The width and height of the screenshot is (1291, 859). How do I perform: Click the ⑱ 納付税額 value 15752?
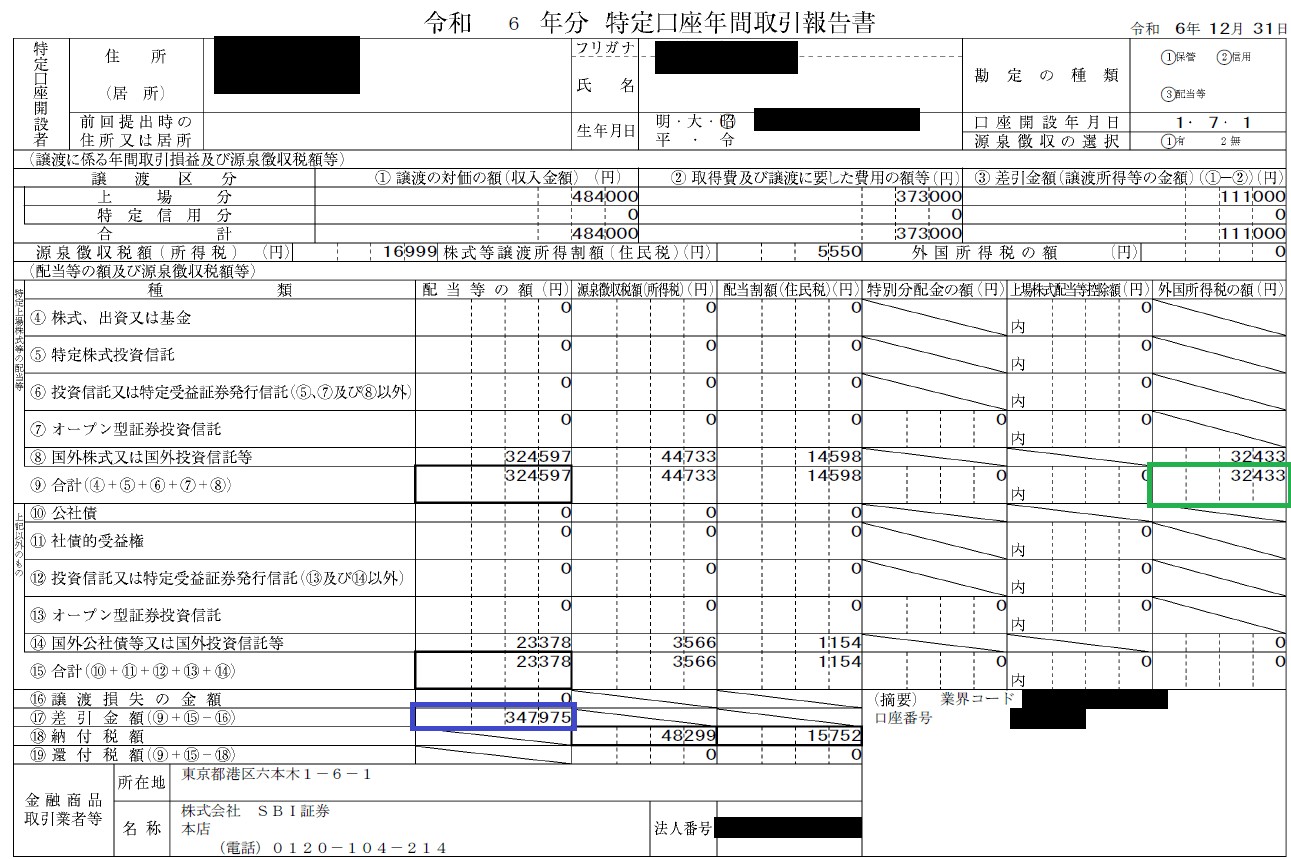[833, 736]
